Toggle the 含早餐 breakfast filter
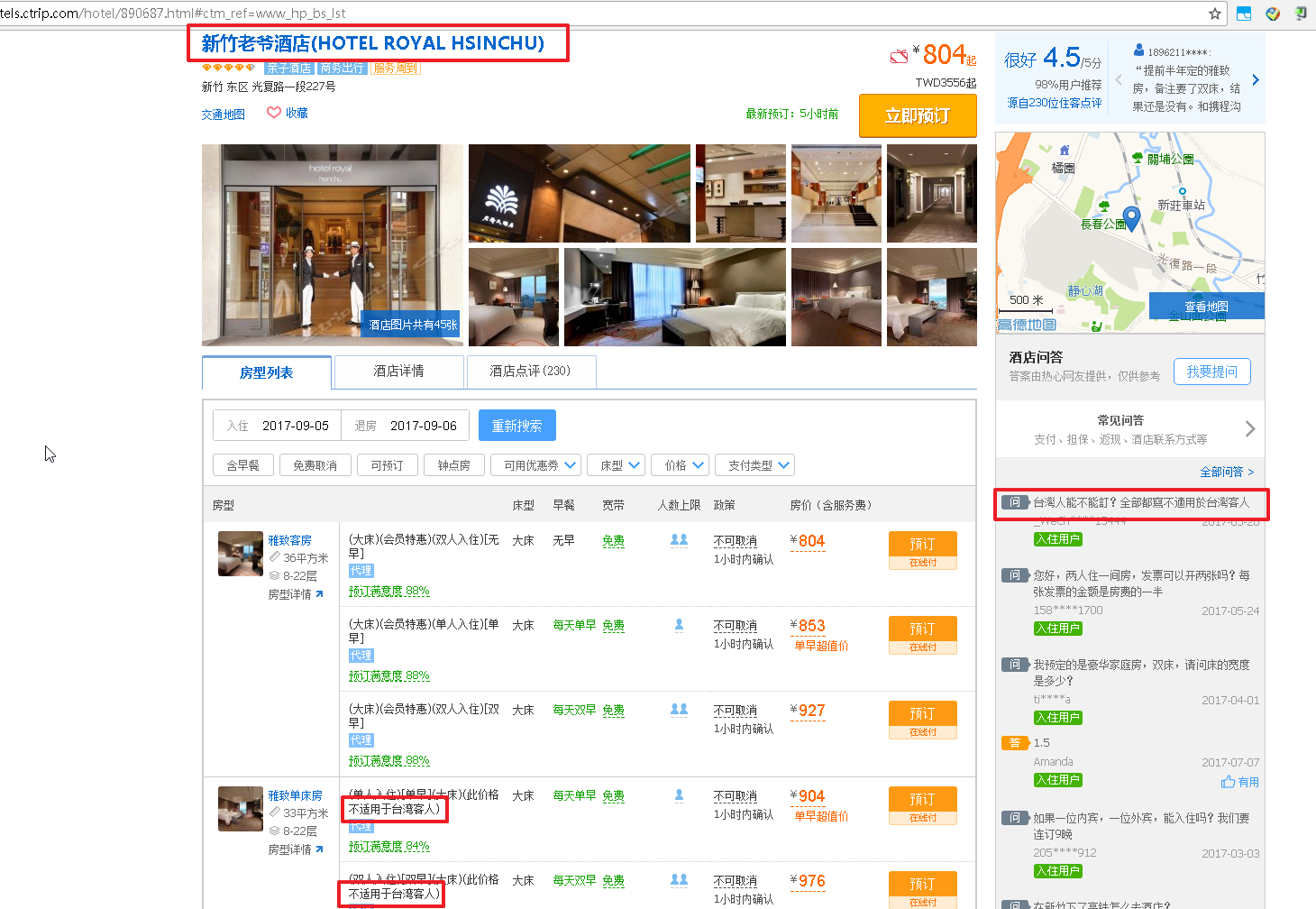The width and height of the screenshot is (1316, 909). [242, 465]
